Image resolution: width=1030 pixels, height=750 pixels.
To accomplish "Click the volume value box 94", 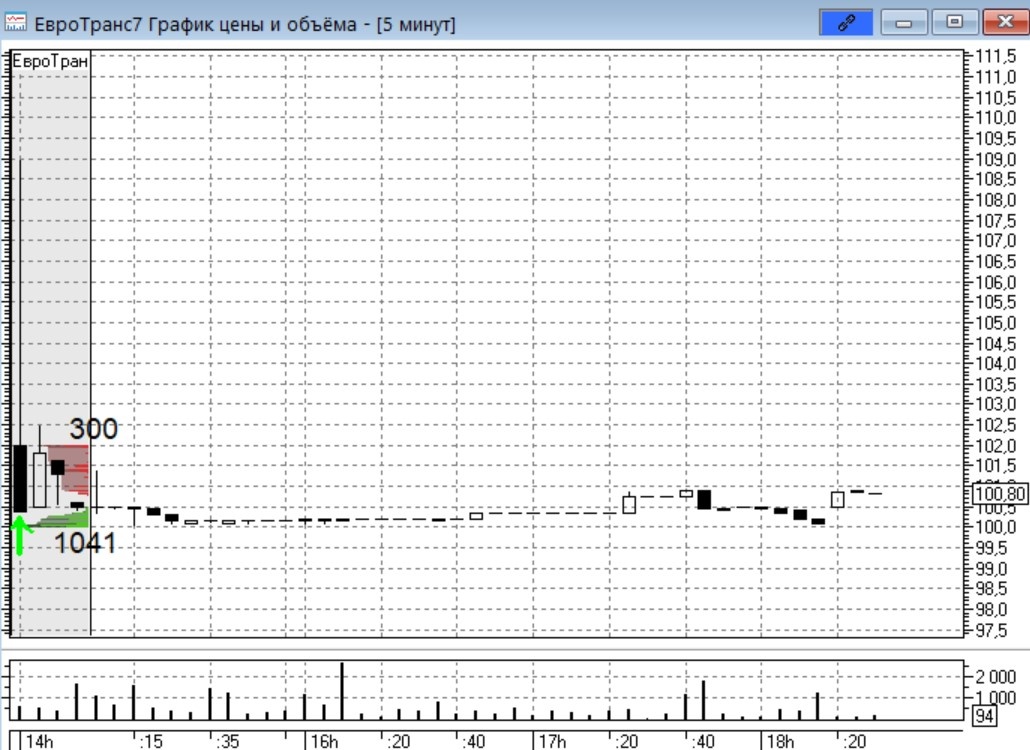I will click(983, 716).
